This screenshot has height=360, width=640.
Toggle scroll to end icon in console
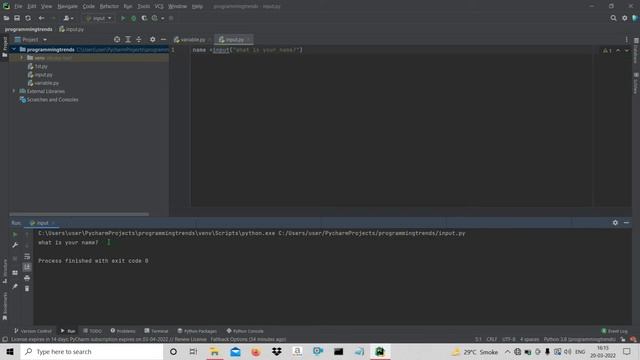click(x=27, y=267)
